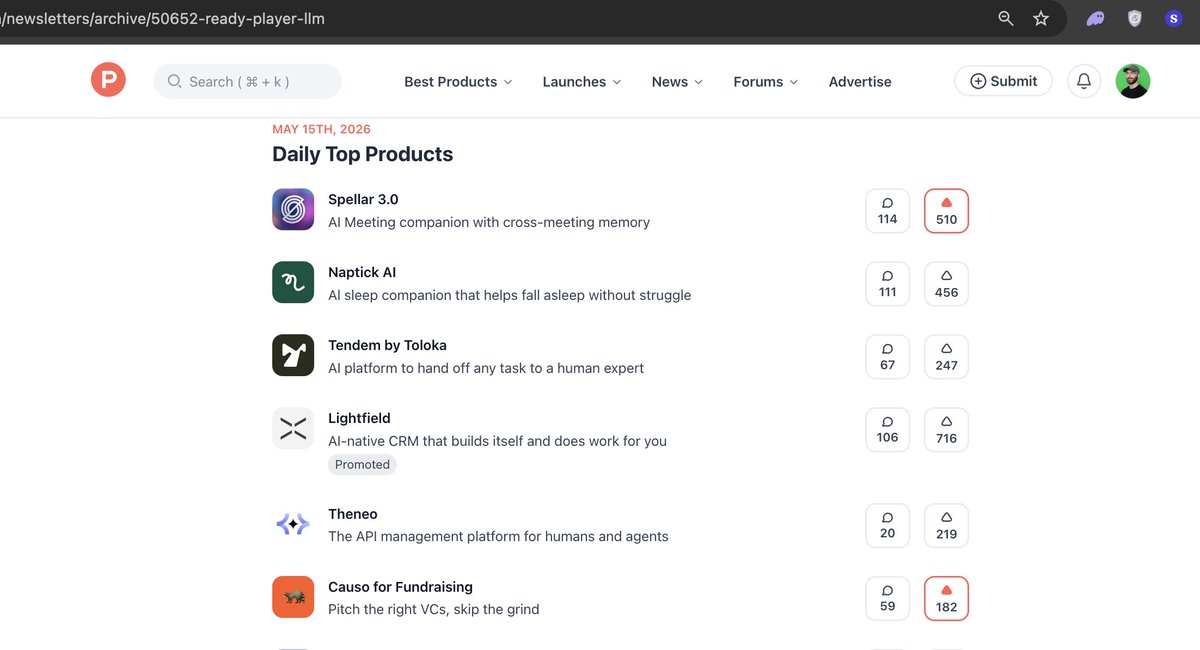Open the Product Hunt home logo
Image resolution: width=1200 pixels, height=650 pixels.
[x=108, y=80]
